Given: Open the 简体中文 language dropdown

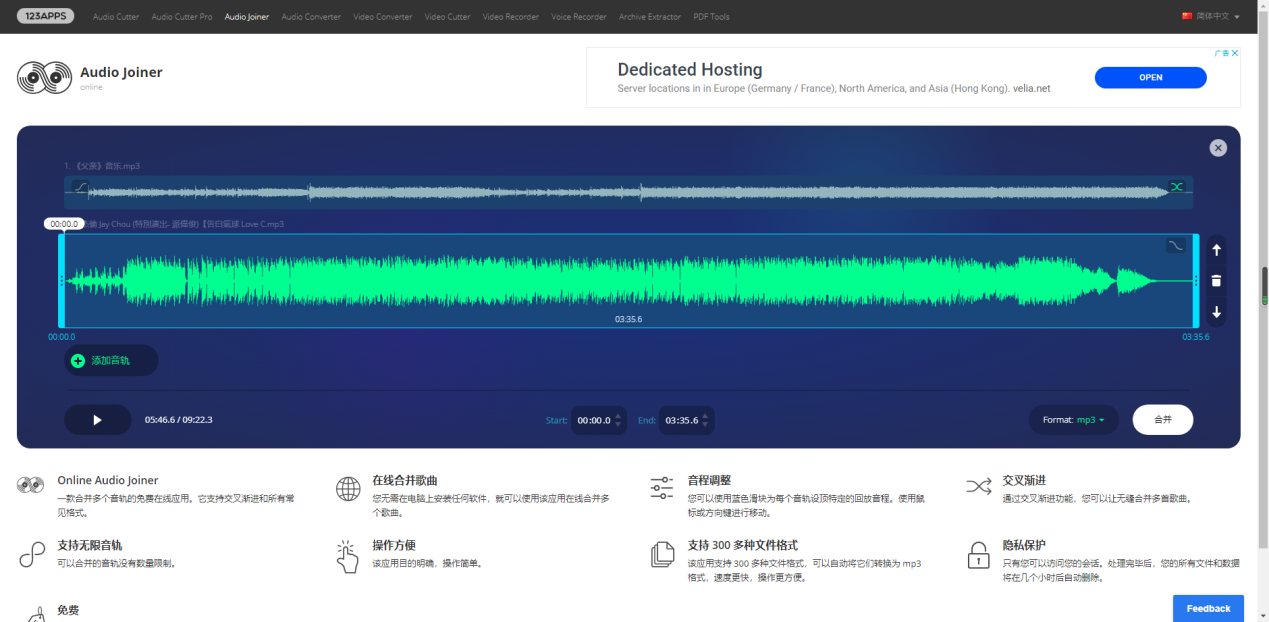Looking at the screenshot, I should point(1211,17).
